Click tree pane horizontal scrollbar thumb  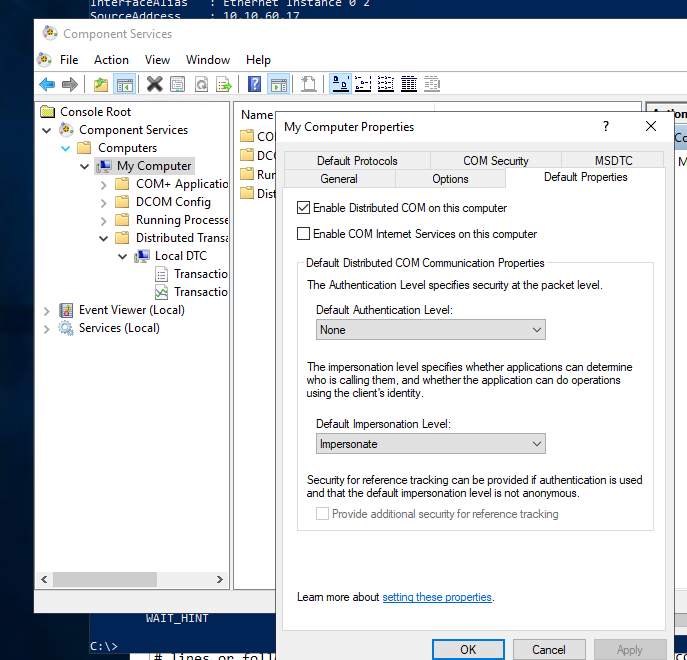click(x=105, y=579)
